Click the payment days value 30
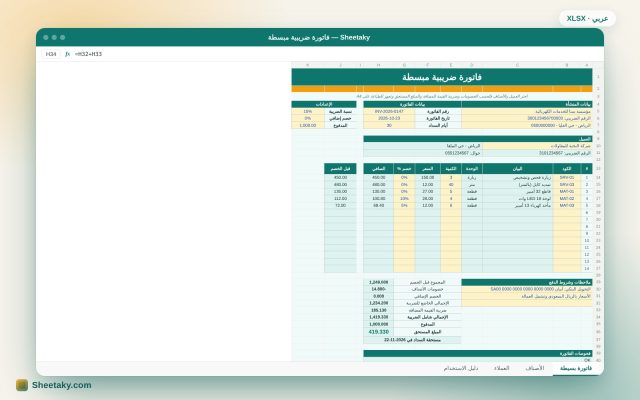 click(x=389, y=125)
